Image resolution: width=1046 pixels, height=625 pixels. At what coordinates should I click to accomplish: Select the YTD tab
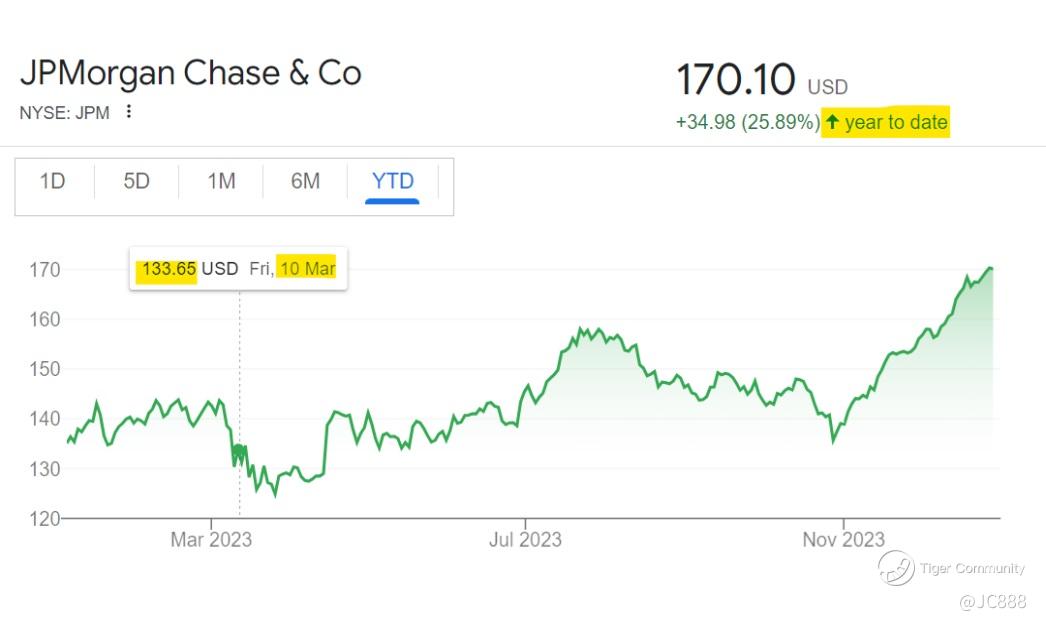[392, 181]
